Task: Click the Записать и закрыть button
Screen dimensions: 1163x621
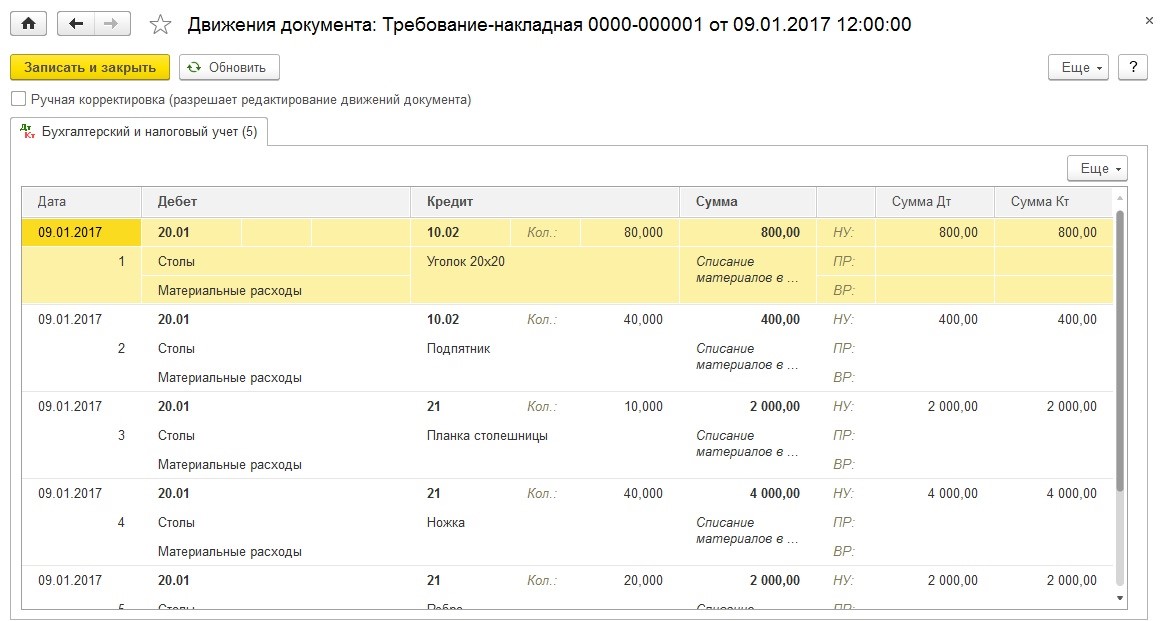Action: [90, 68]
